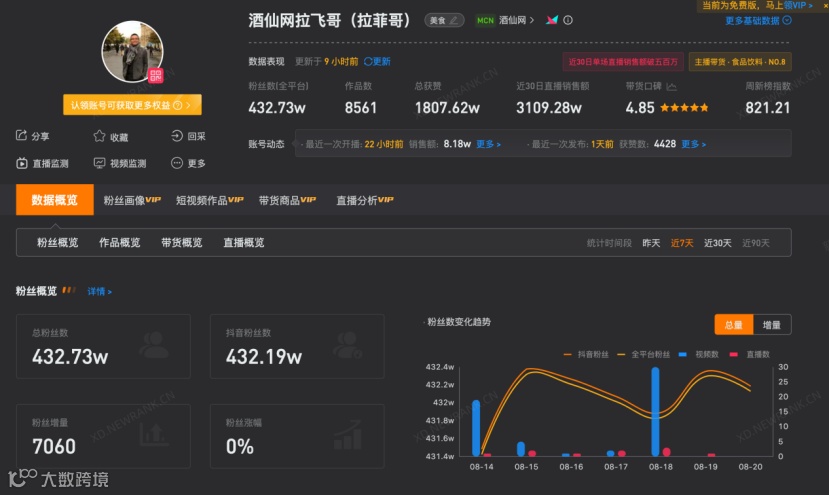Click the 总获赞 1807.62w value
This screenshot has height=495, width=829.
pyautogui.click(x=447, y=108)
